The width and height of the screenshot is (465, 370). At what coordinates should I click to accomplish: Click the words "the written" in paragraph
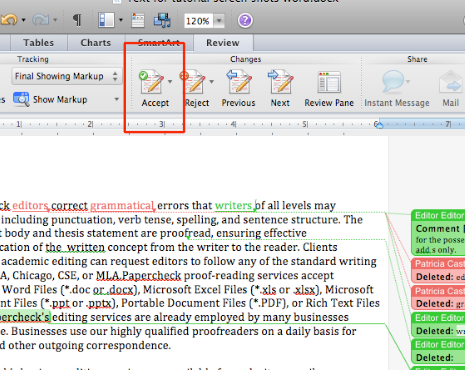[75, 247]
